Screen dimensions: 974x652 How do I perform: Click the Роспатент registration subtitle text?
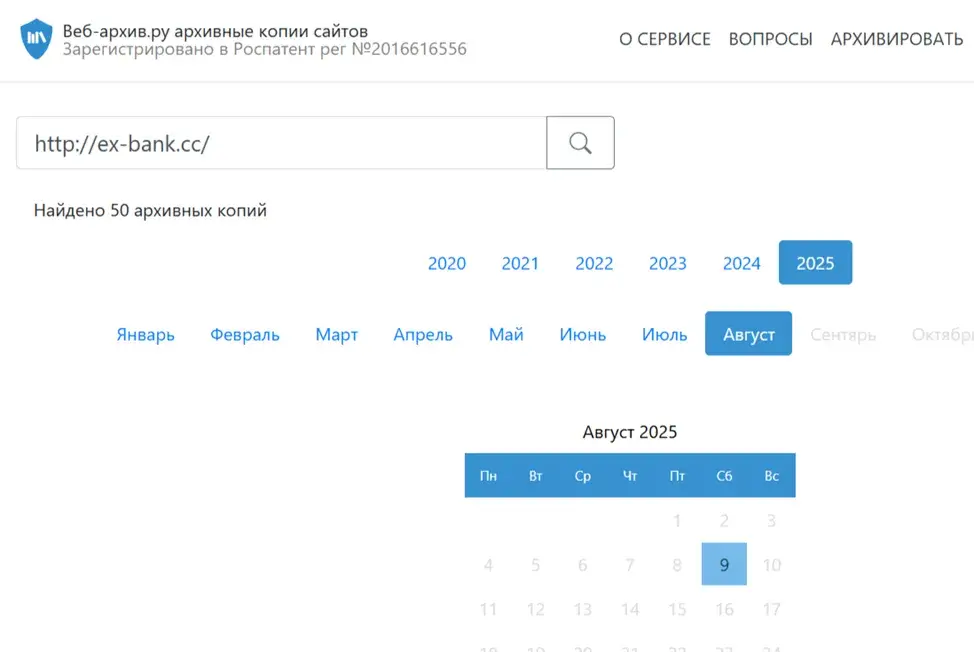265,49
